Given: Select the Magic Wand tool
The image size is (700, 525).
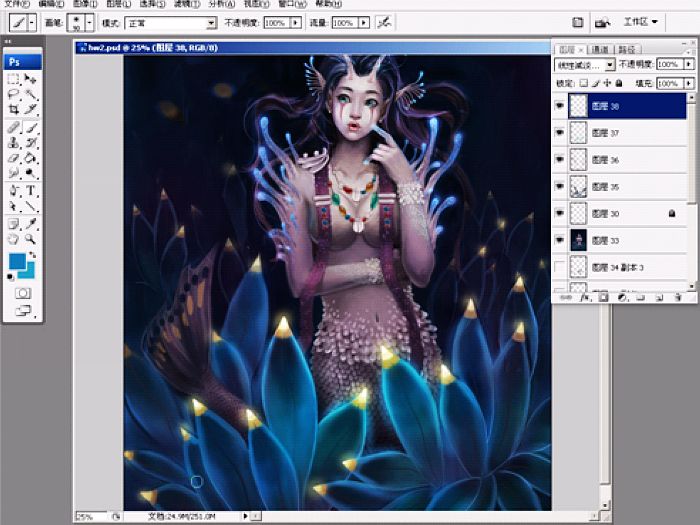Looking at the screenshot, I should 30,94.
